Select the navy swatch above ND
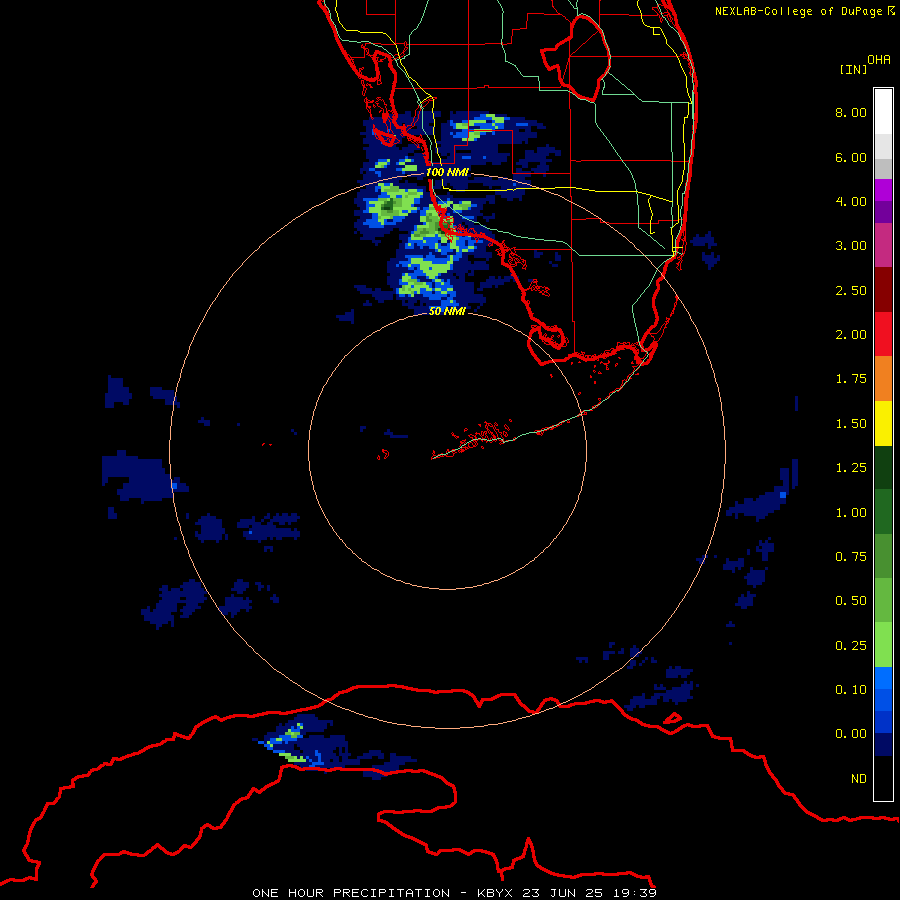Viewport: 900px width, 900px height. (883, 745)
